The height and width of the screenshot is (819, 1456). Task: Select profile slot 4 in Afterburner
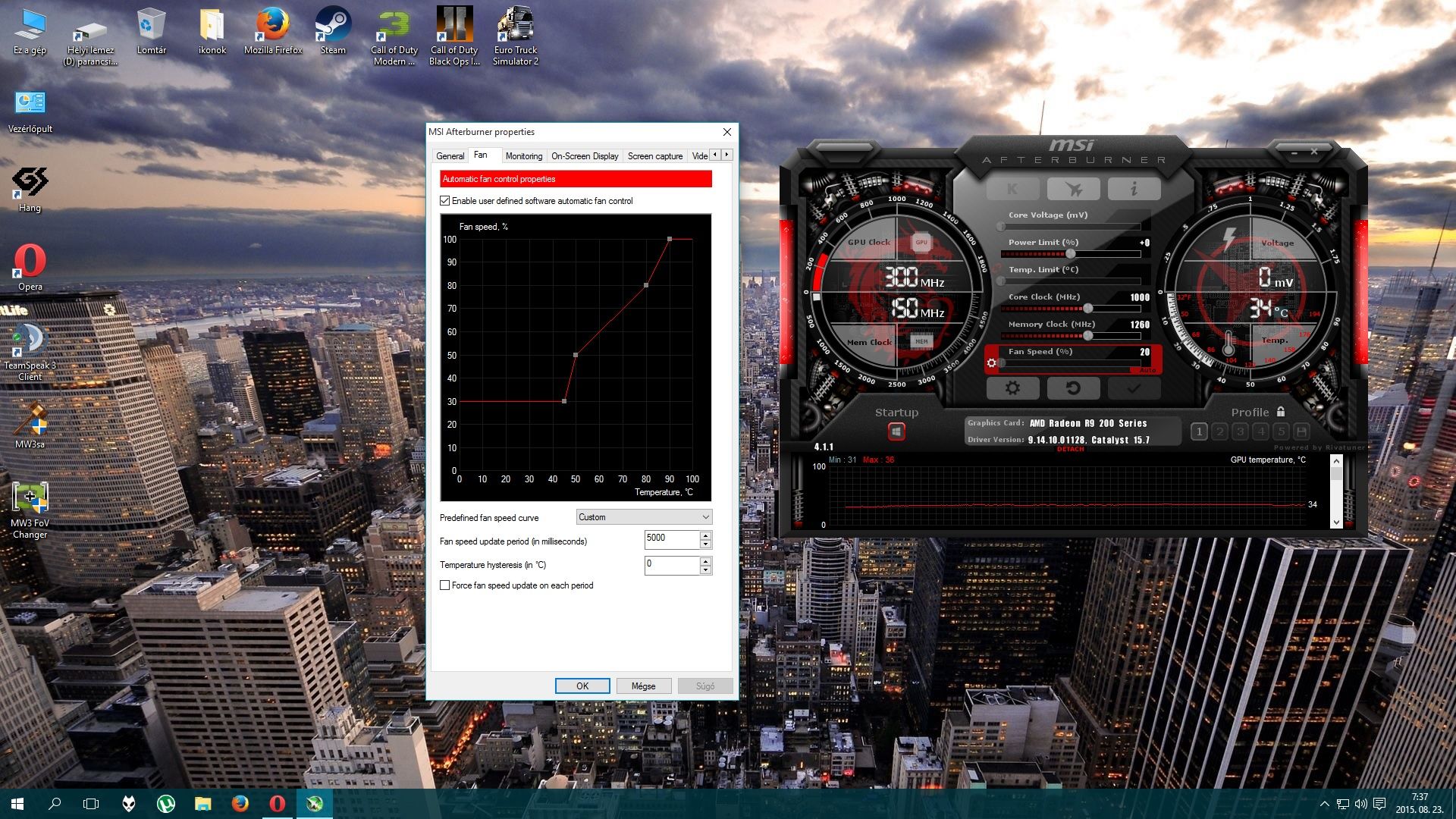coord(1260,431)
